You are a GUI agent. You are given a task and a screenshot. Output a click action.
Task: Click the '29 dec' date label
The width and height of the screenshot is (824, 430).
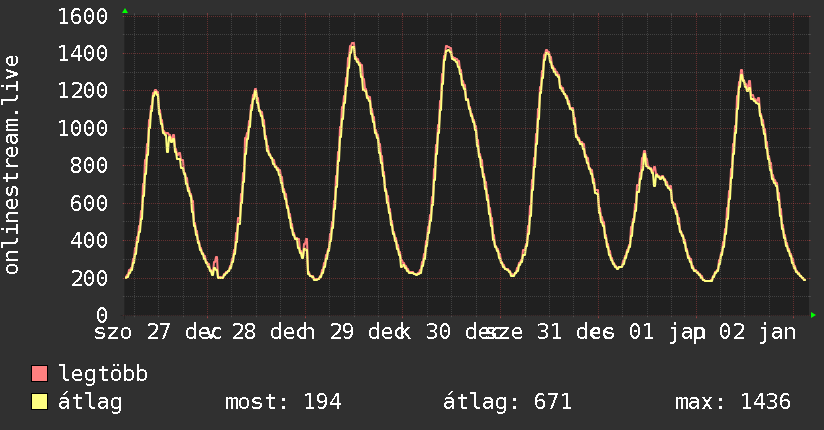pos(373,331)
